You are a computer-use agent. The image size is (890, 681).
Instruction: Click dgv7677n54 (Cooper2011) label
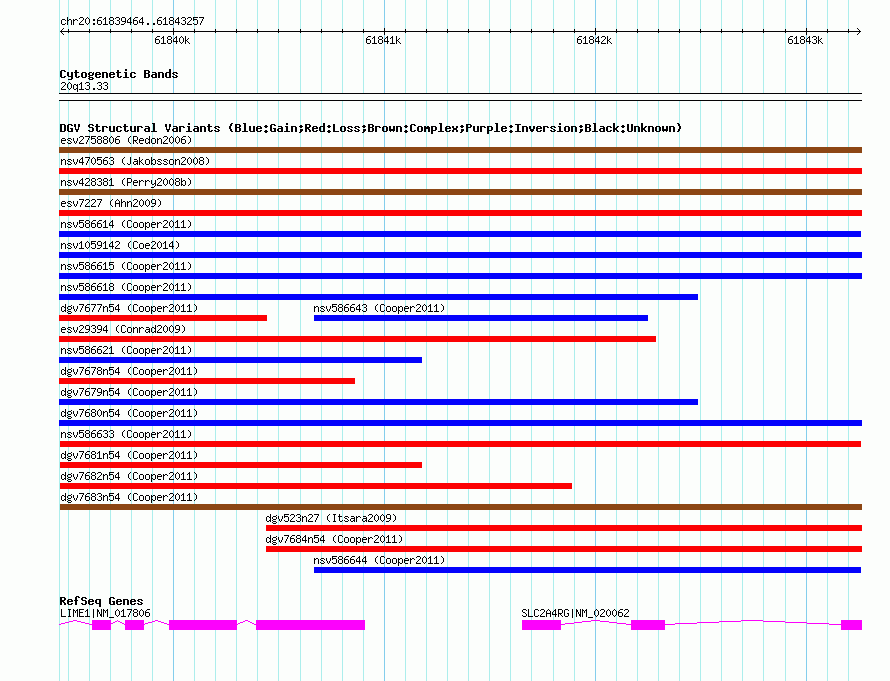click(x=129, y=308)
